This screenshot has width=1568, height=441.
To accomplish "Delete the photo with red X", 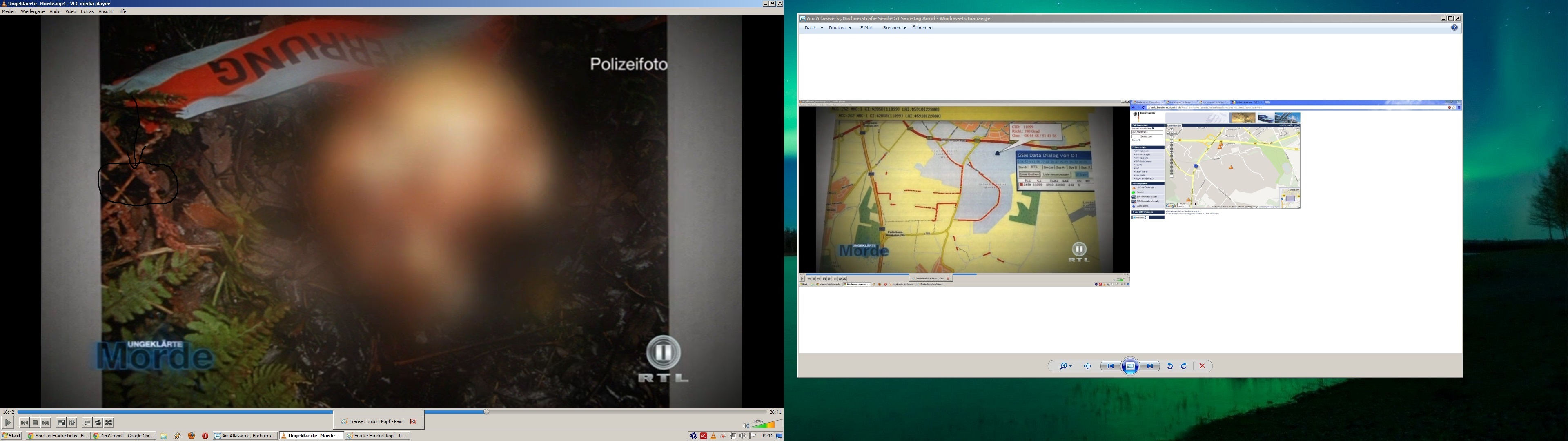I will 1202,366.
